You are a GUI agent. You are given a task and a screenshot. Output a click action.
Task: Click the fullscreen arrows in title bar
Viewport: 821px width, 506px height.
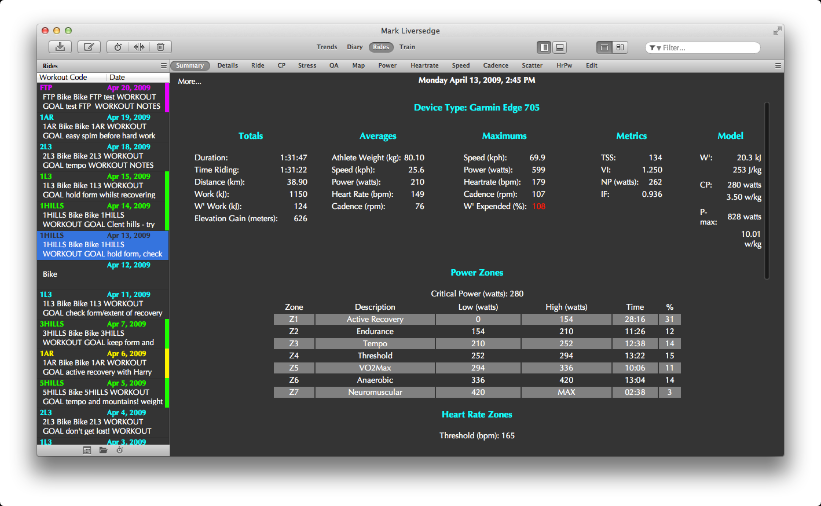[x=778, y=31]
